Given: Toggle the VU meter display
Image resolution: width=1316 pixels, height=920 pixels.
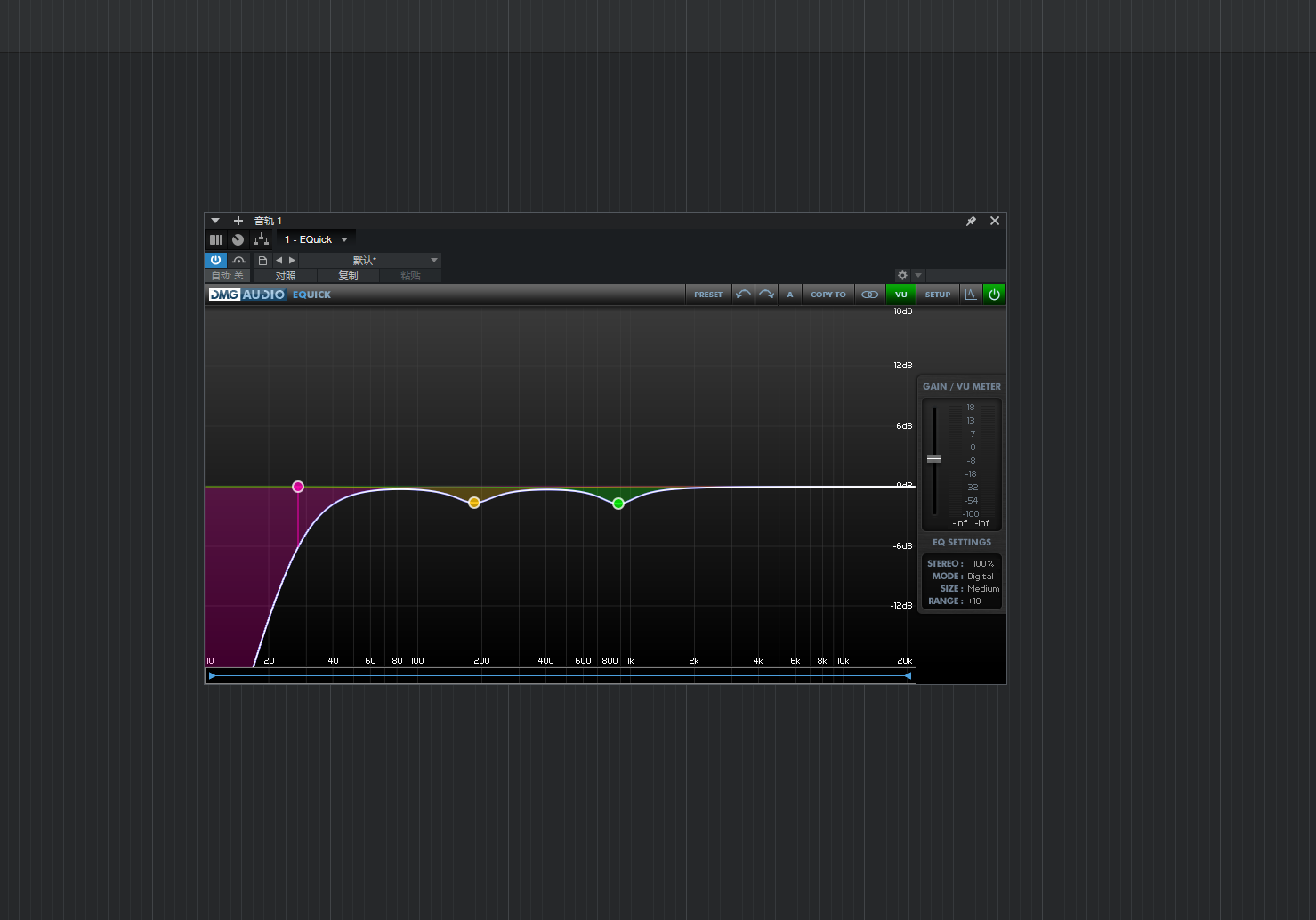Looking at the screenshot, I should click(x=900, y=295).
